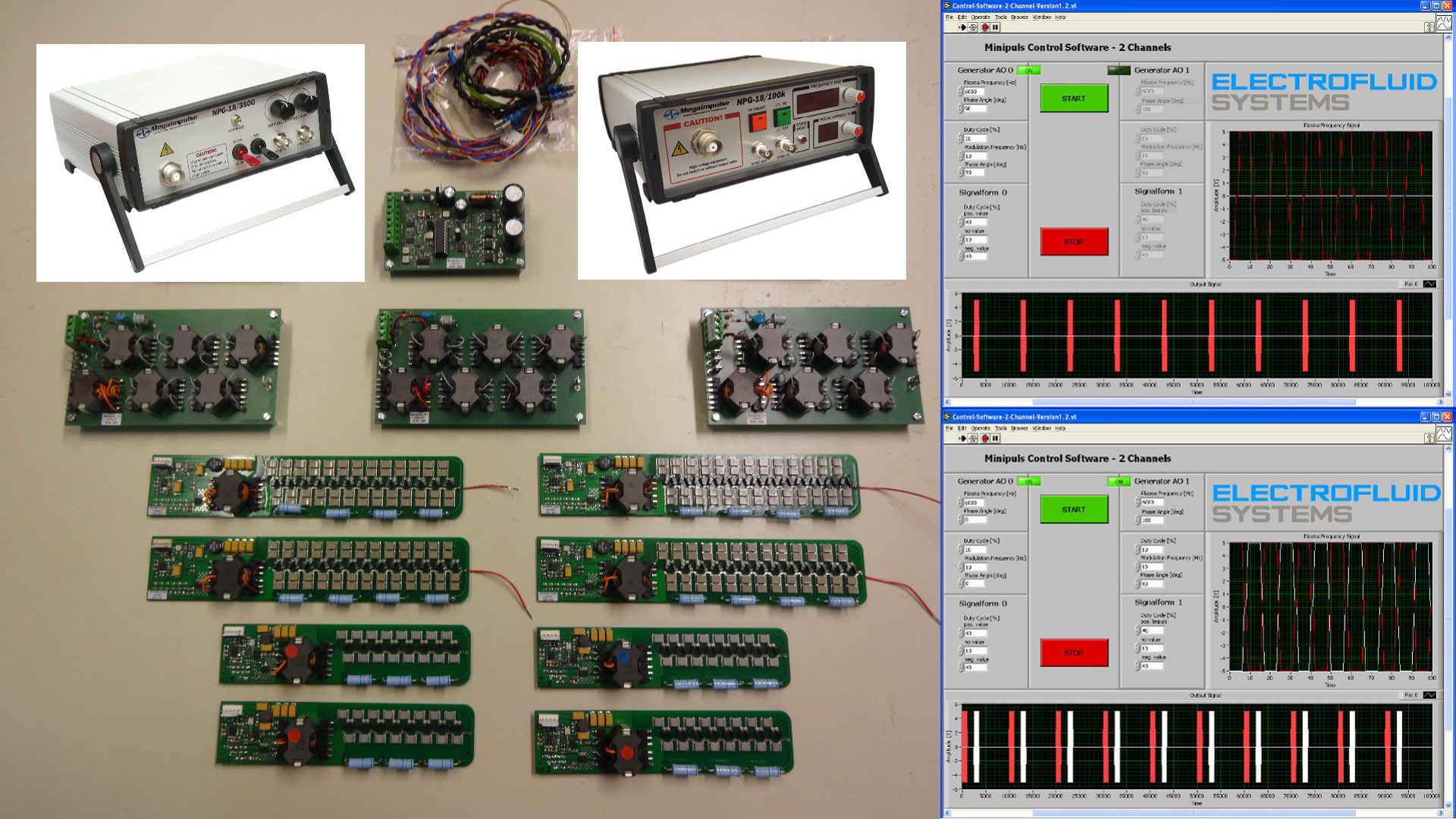Click green START button in lower window

coord(1074,510)
